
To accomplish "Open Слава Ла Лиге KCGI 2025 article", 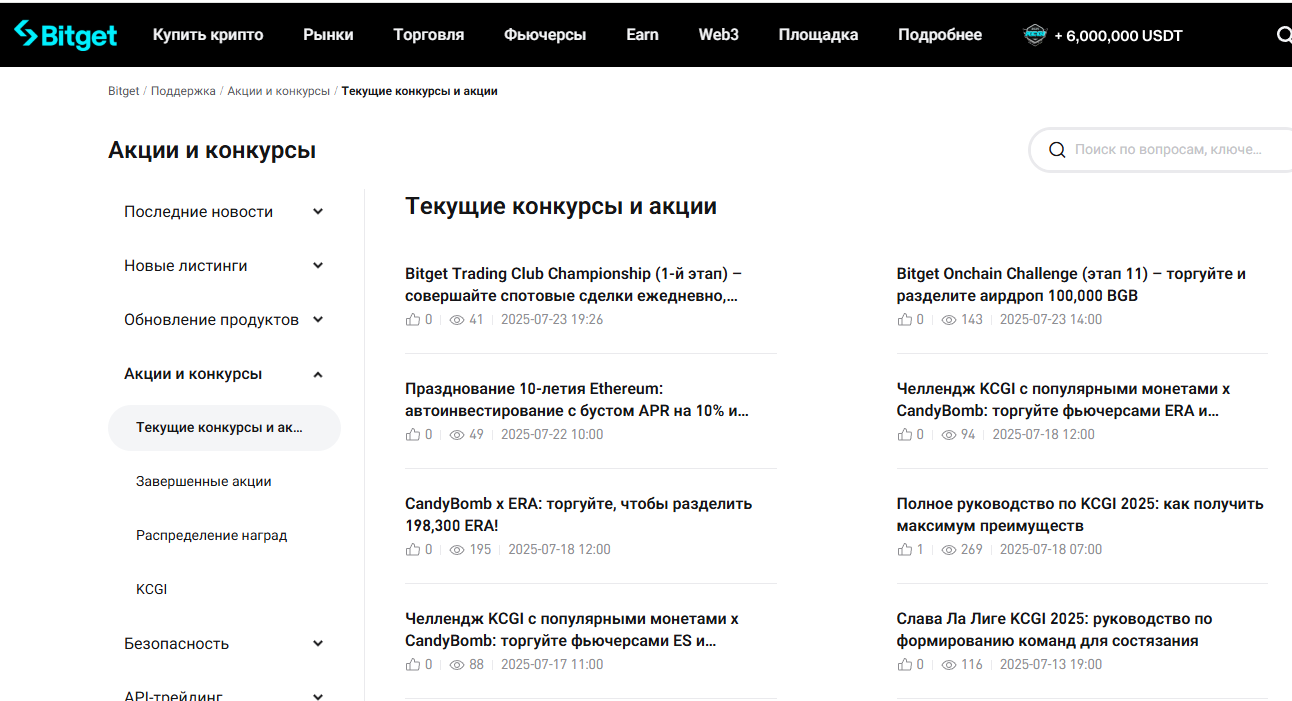I will pyautogui.click(x=1054, y=630).
